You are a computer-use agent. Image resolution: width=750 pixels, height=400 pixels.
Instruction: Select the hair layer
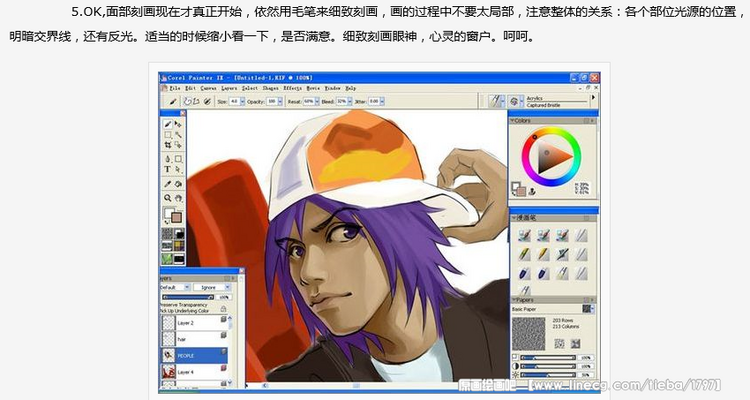pos(194,339)
